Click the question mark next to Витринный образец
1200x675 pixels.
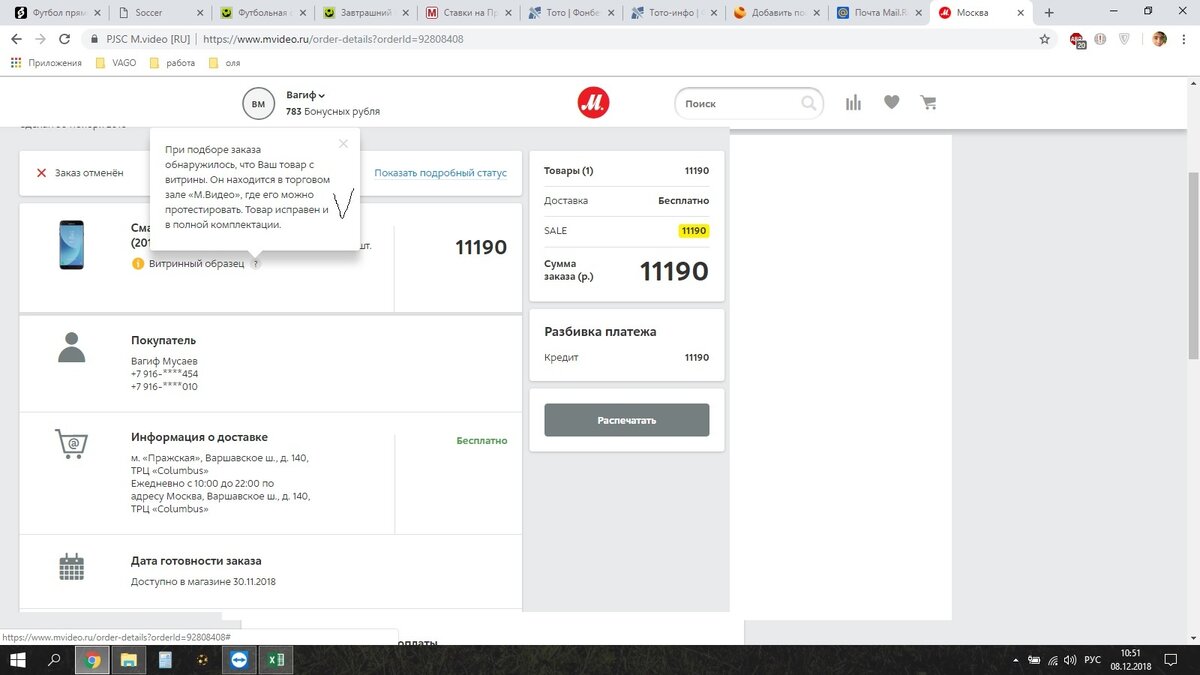click(x=255, y=264)
